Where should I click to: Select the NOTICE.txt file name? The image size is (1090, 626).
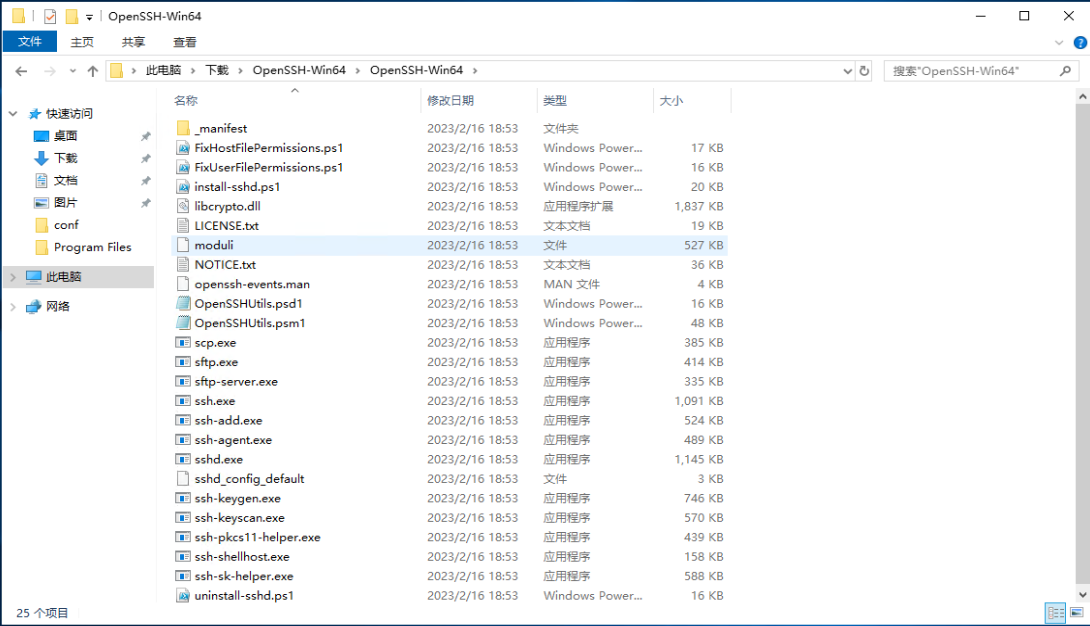coord(225,265)
